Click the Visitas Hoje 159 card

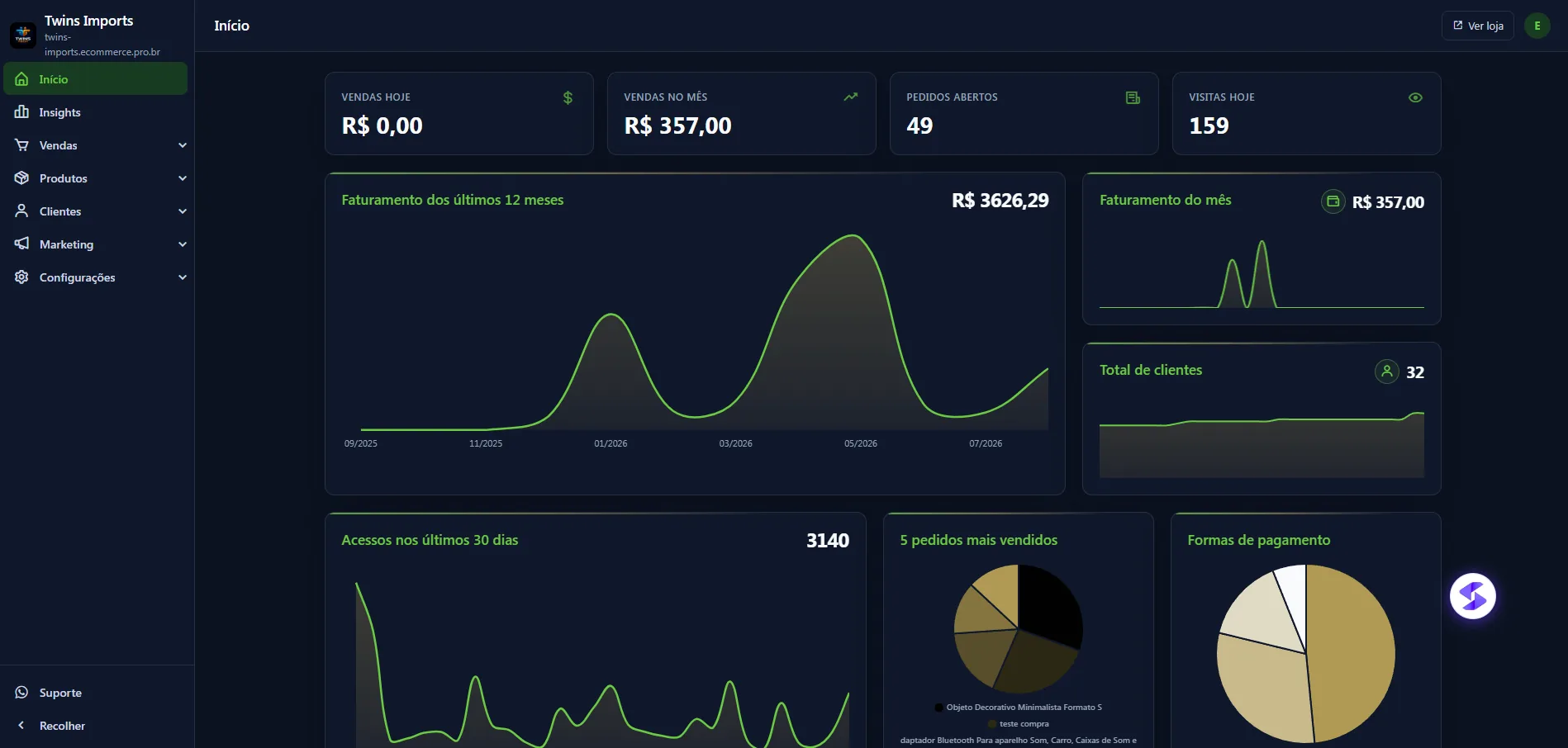pyautogui.click(x=1307, y=113)
